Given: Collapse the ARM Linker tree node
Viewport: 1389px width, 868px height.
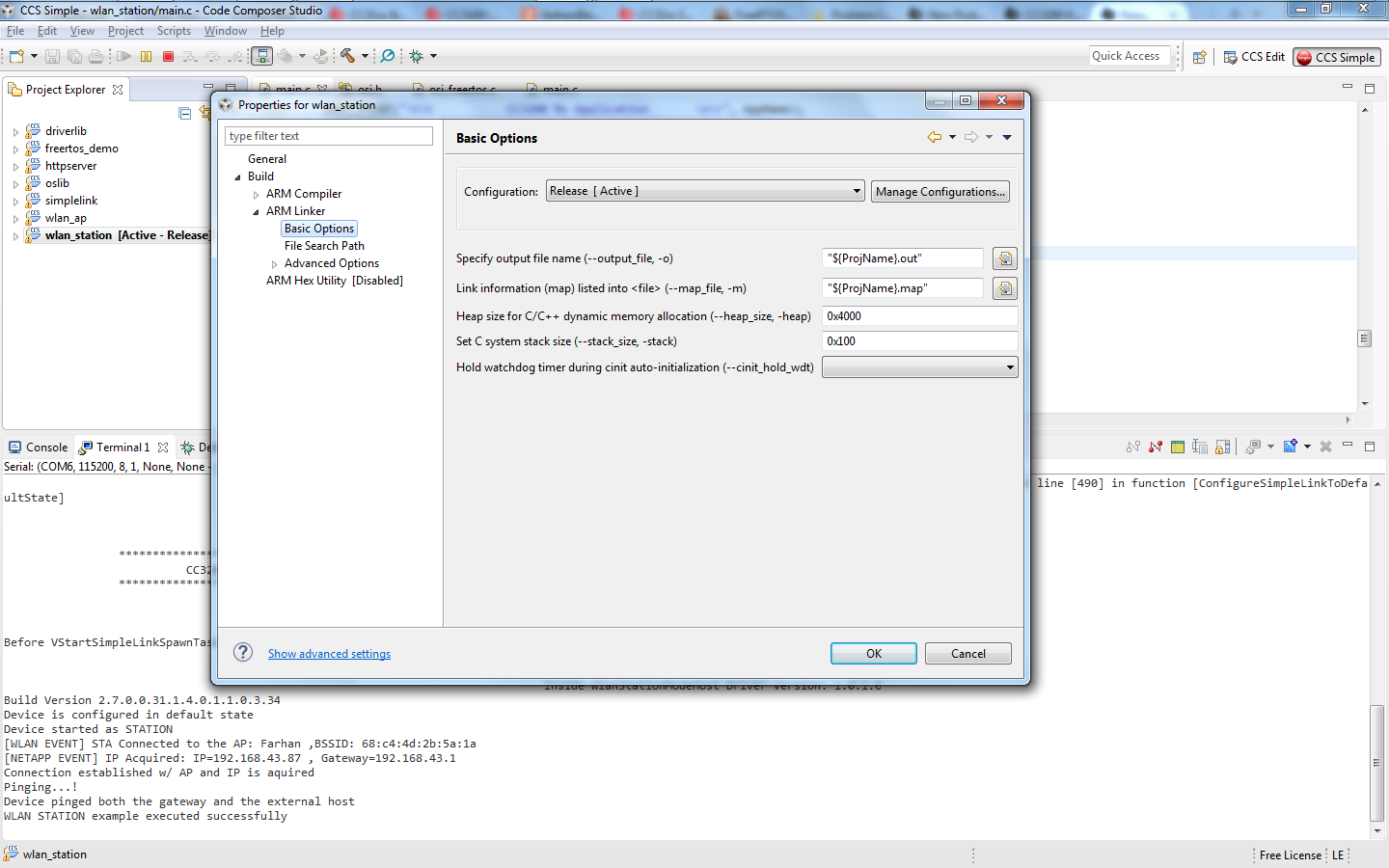Looking at the screenshot, I should (x=256, y=212).
